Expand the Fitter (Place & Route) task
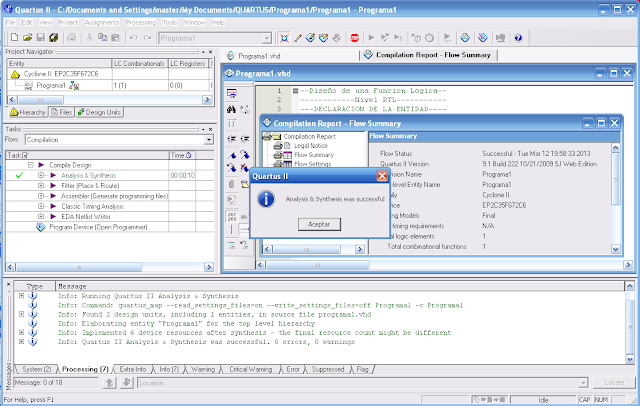Viewport: 640px width, 406px height. (x=41, y=186)
